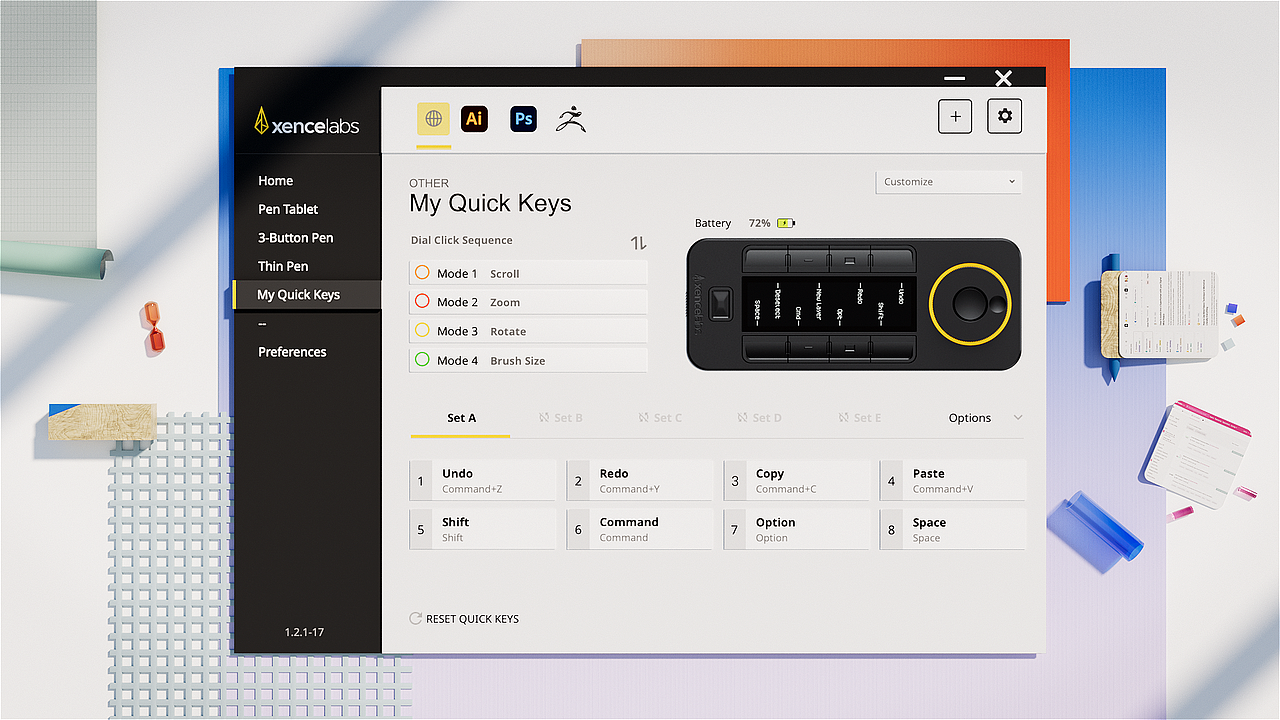Click the Battery 72% text
Viewport: 1280px width, 720px height.
click(x=732, y=223)
